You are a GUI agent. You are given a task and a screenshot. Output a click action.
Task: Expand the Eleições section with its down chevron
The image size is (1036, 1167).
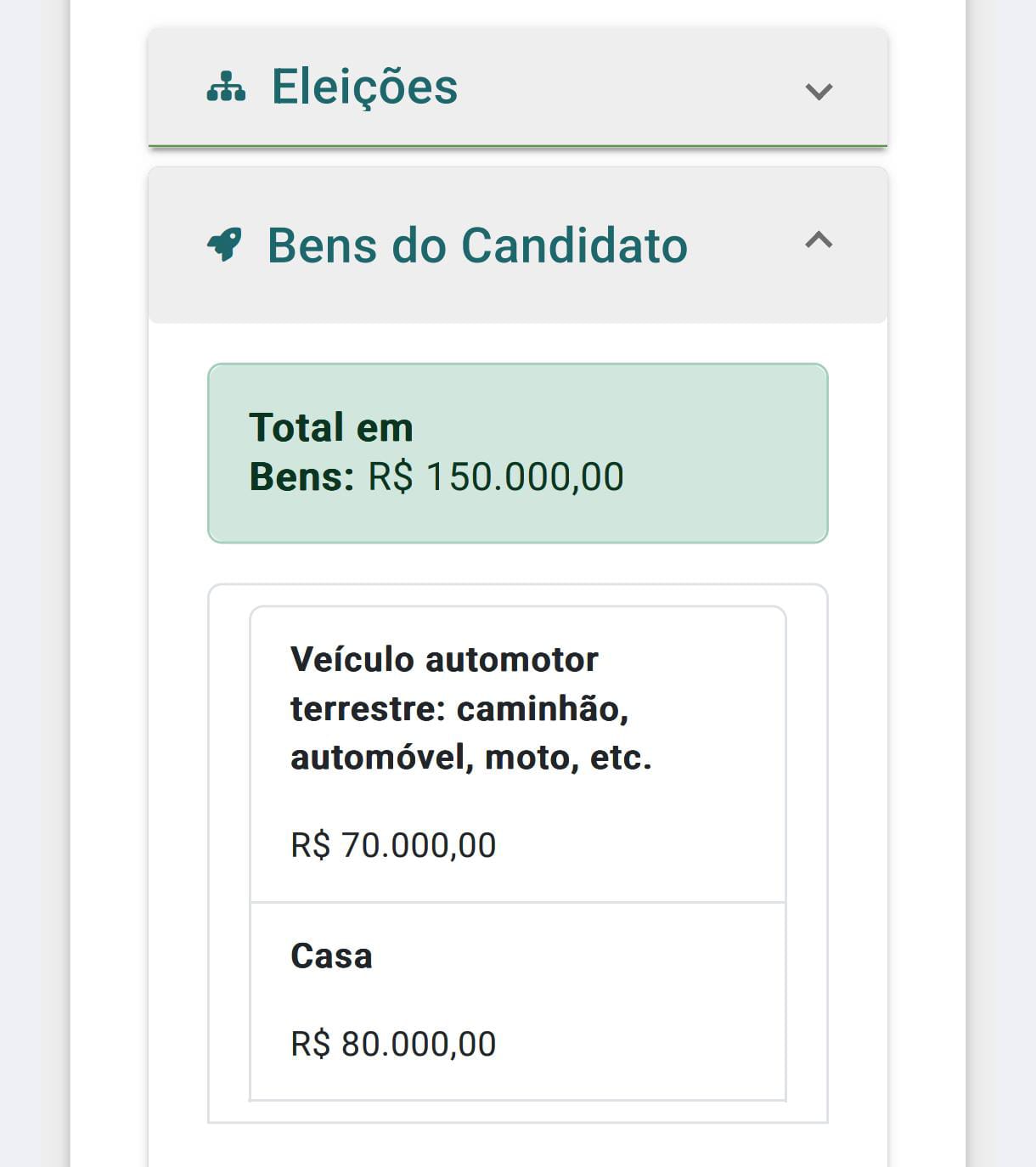(819, 91)
